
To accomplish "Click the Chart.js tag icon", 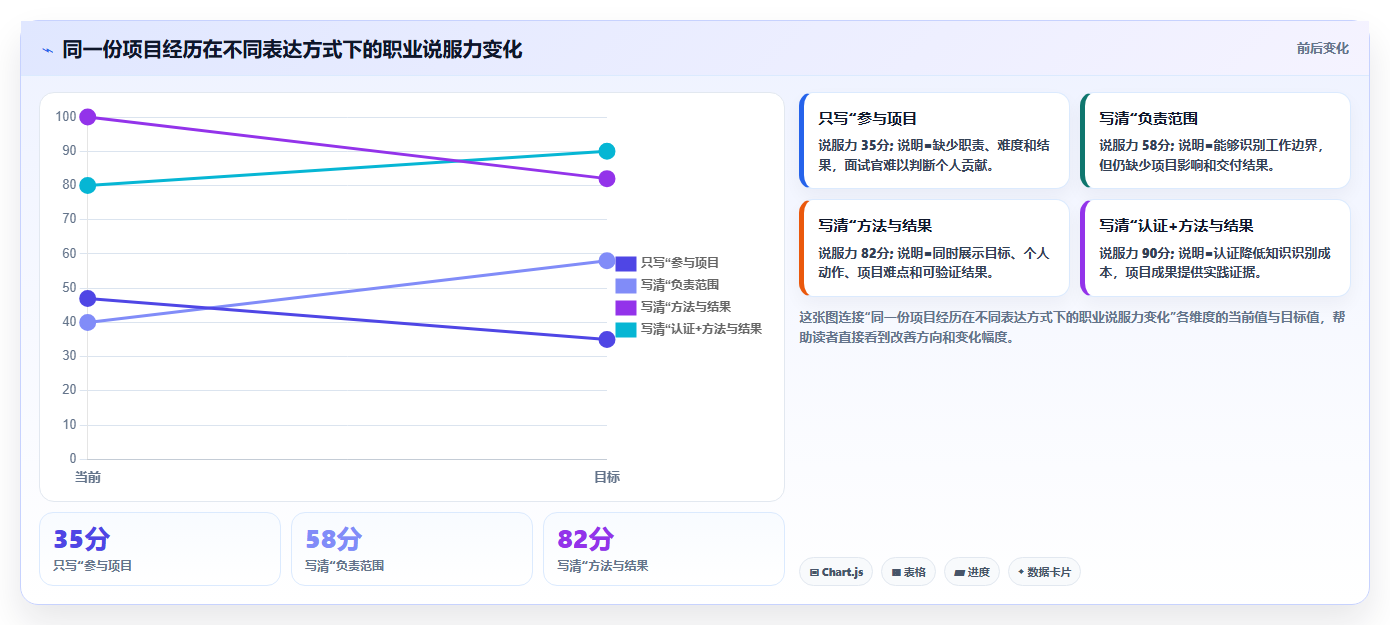I will [x=814, y=573].
